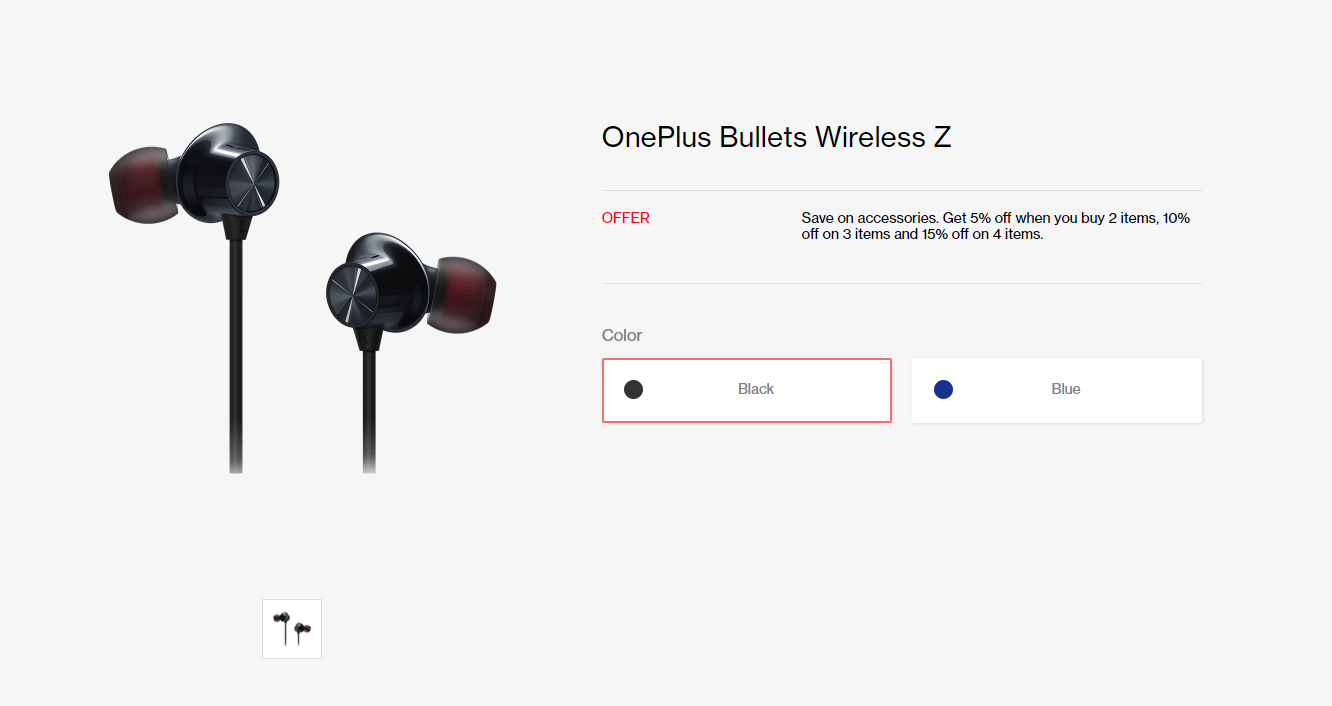This screenshot has width=1332, height=706.
Task: Click the blue color swatch circle
Action: pyautogui.click(x=943, y=390)
